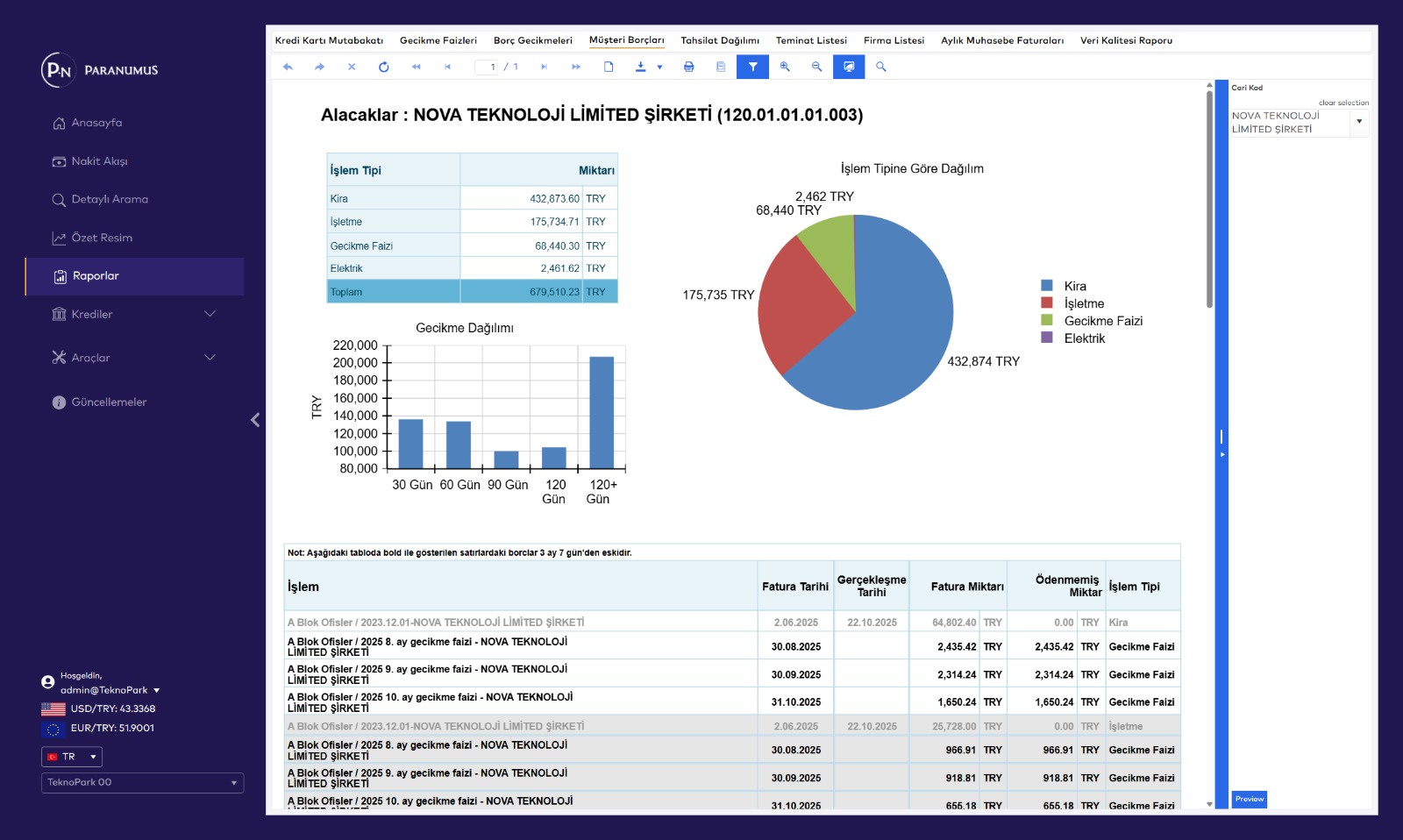Click the zoom out magnifier icon

click(x=816, y=67)
